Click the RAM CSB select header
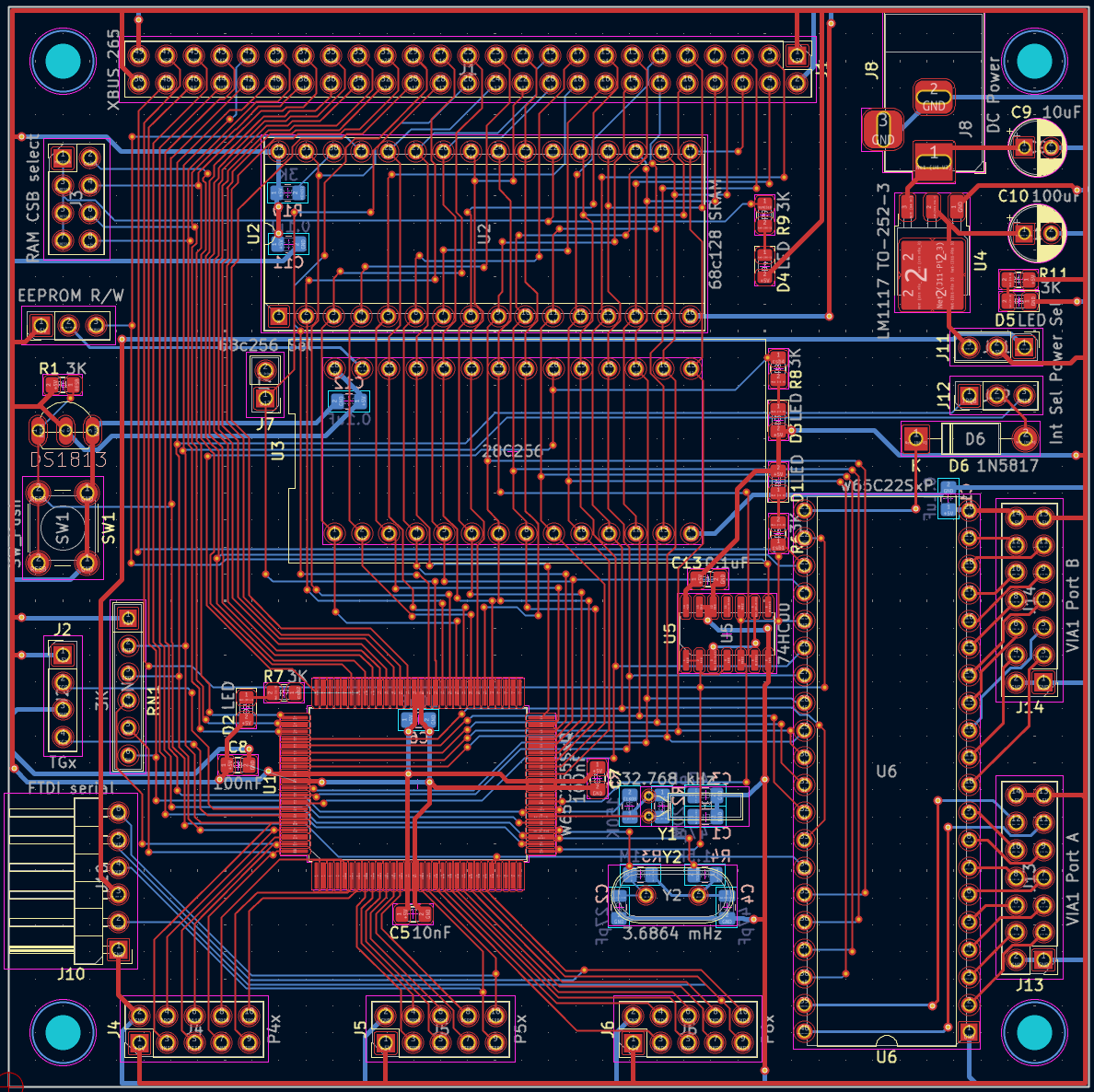Image resolution: width=1094 pixels, height=1092 pixels. pyautogui.click(x=76, y=200)
